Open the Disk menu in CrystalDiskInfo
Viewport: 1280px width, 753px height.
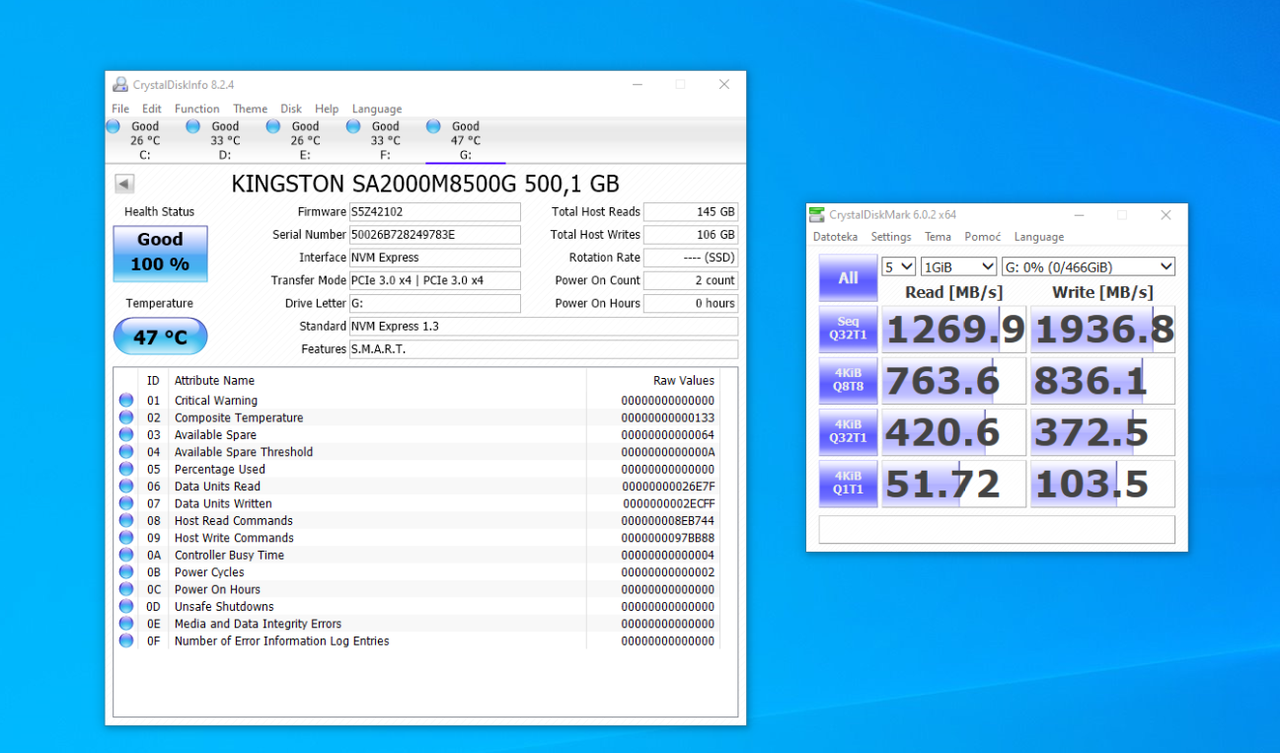pos(291,109)
